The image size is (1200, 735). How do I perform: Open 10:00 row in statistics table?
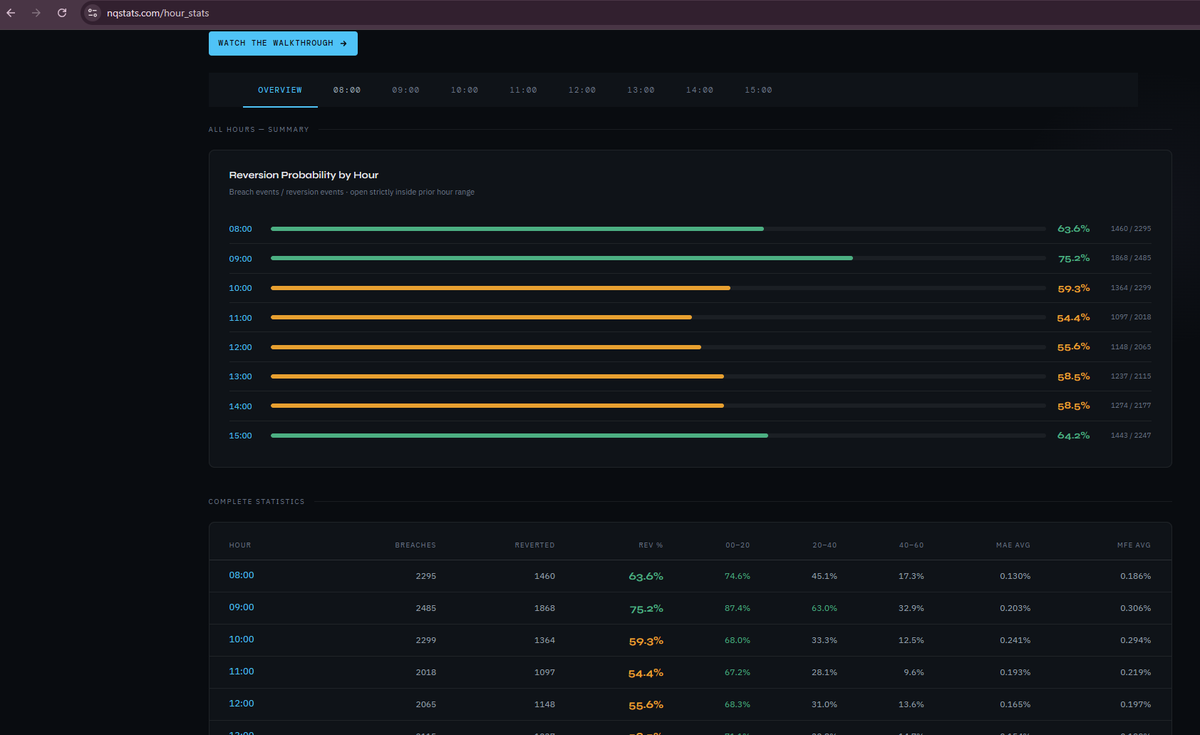(x=689, y=640)
